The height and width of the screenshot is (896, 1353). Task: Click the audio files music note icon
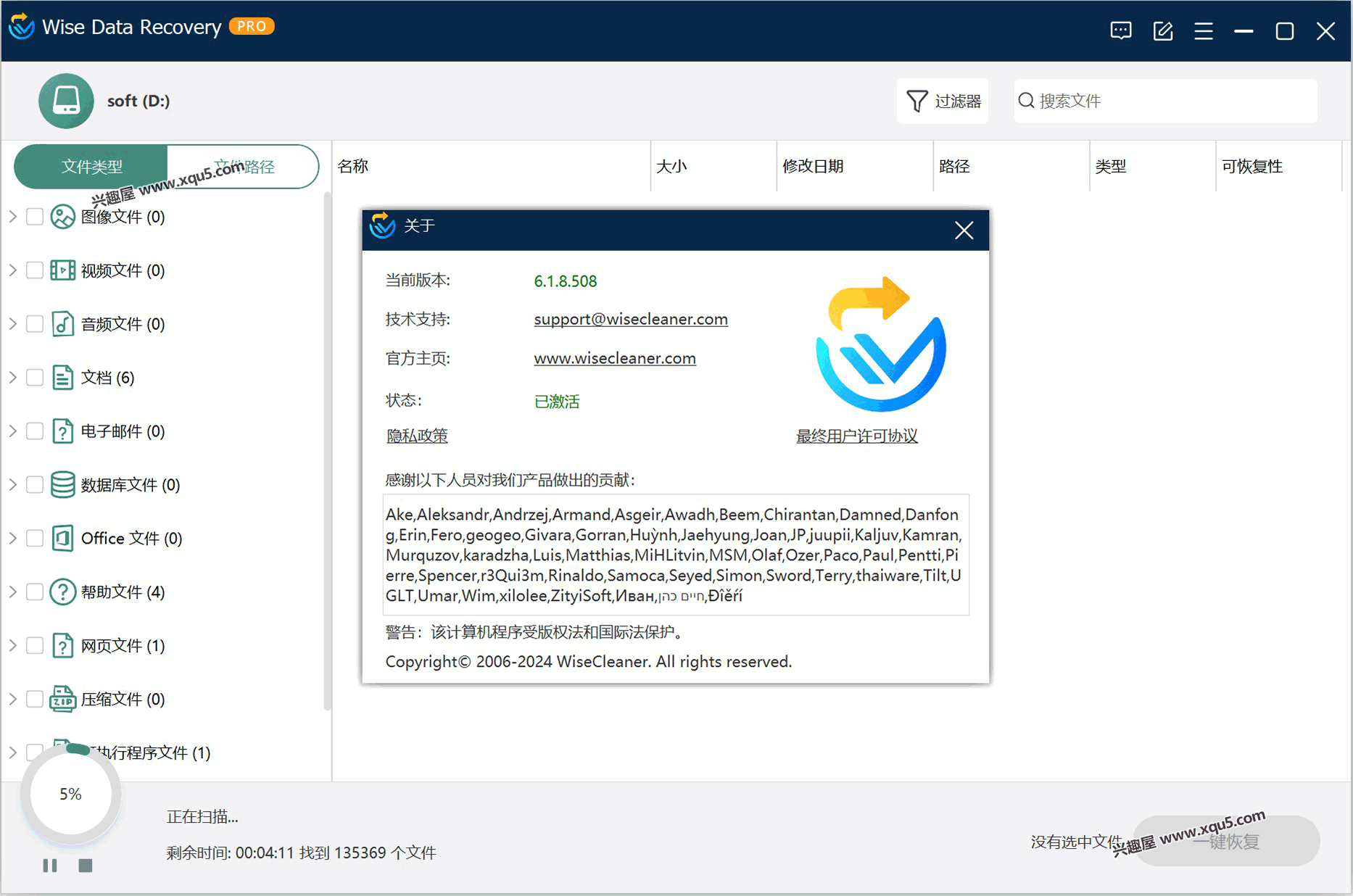(63, 324)
